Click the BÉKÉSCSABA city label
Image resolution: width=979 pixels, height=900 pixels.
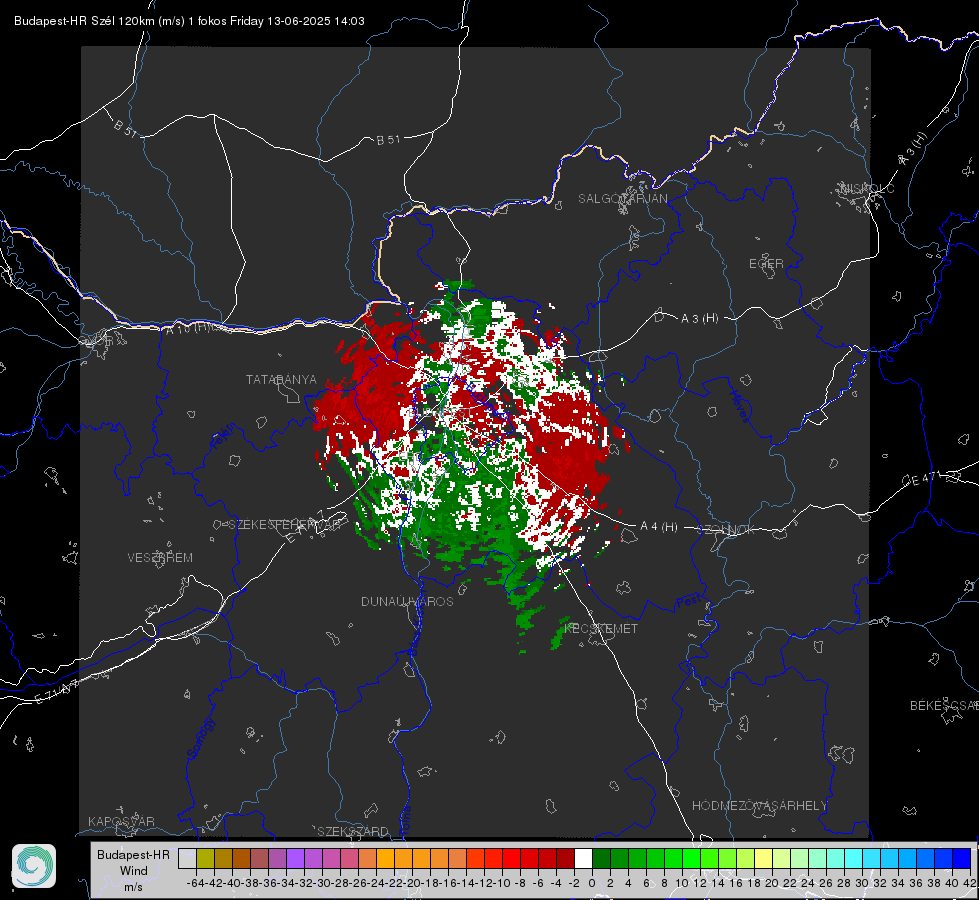[x=944, y=706]
